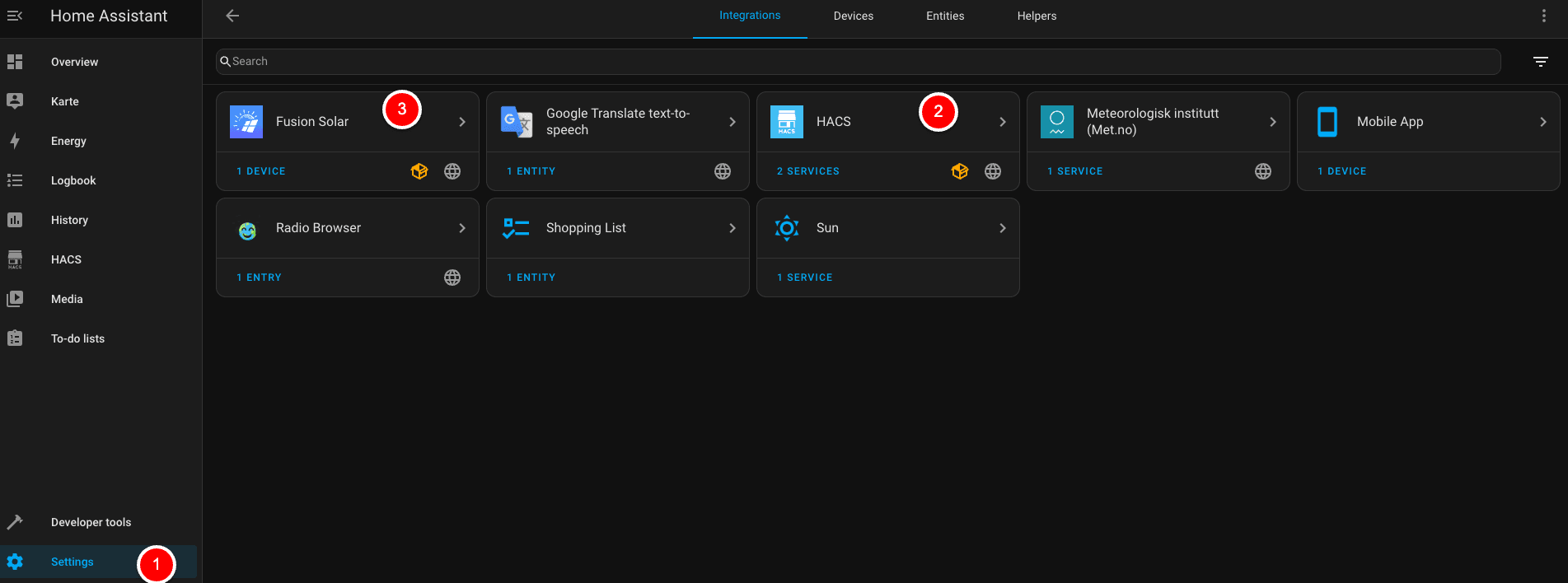
Task: Open the 2 SERVICES link under HACS
Action: (807, 171)
